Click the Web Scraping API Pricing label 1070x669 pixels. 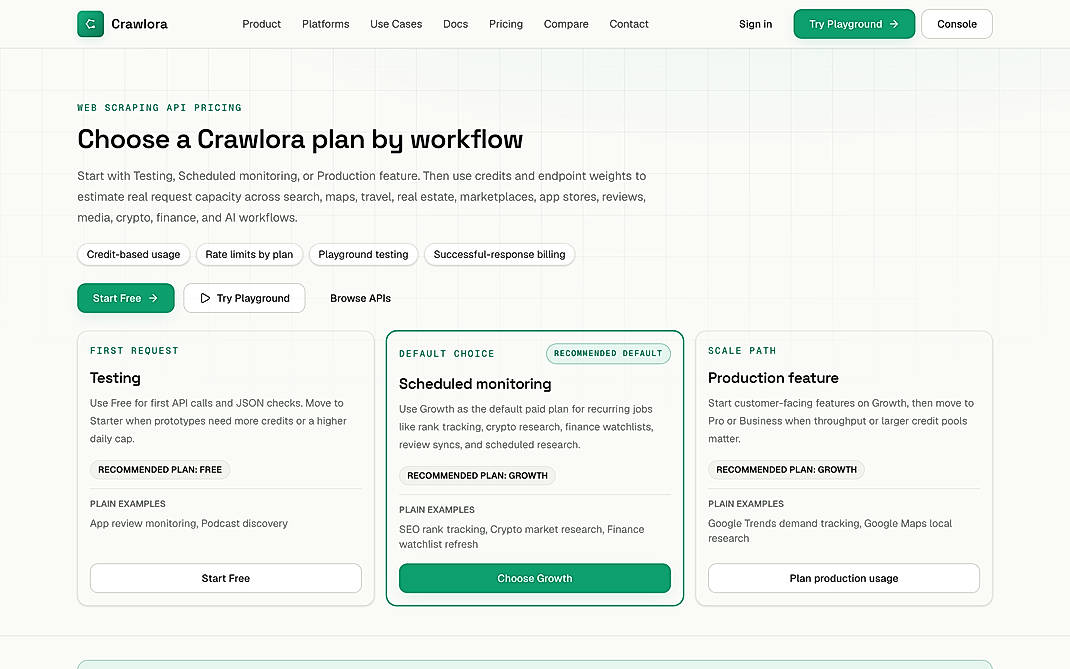159,108
